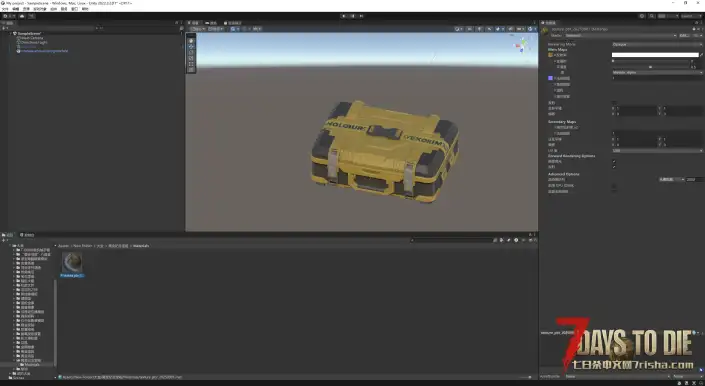Toggle scene audio in the Scene toolbar
This screenshot has width=705, height=386.
click(x=489, y=29)
